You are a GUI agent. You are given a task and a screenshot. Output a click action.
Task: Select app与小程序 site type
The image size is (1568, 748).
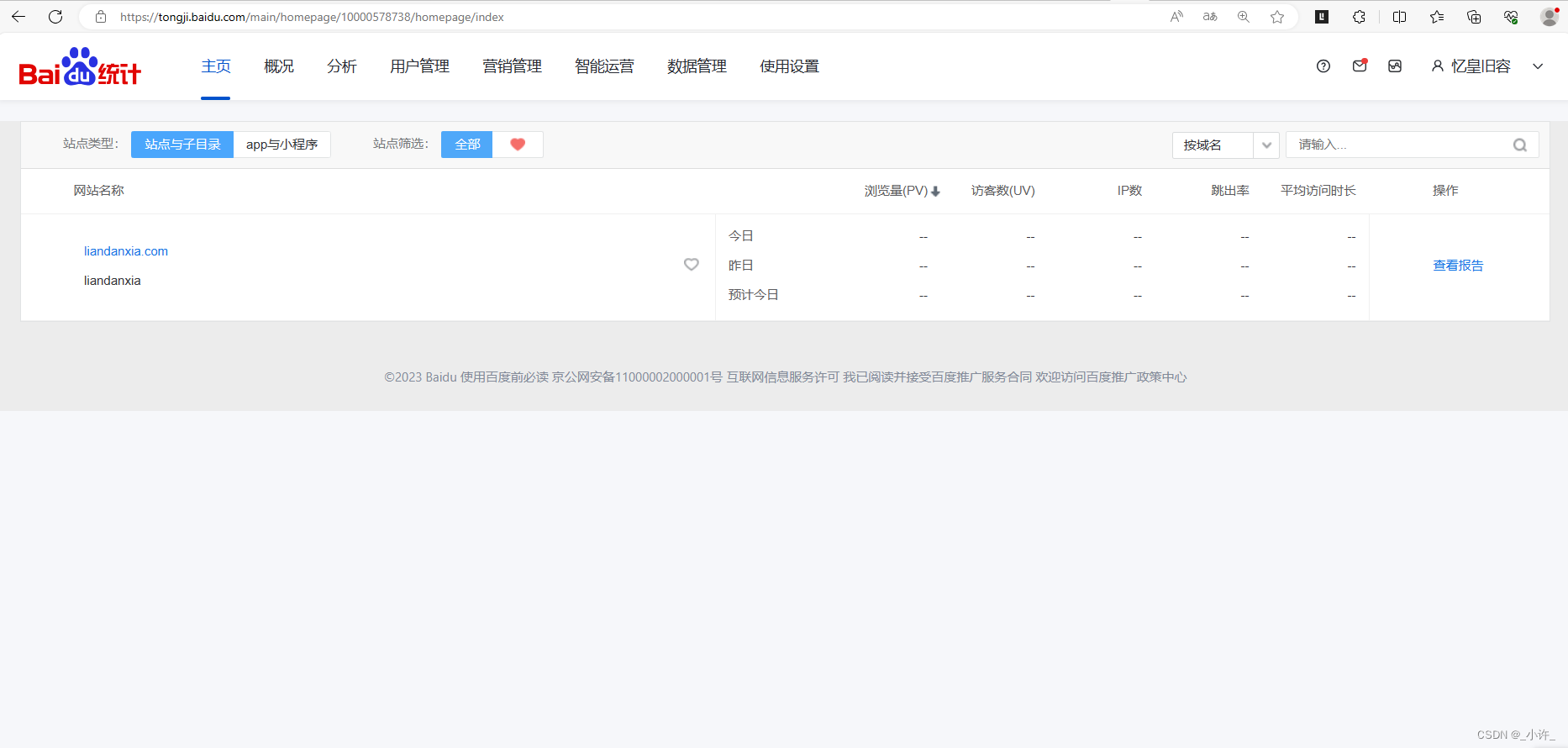(x=282, y=145)
